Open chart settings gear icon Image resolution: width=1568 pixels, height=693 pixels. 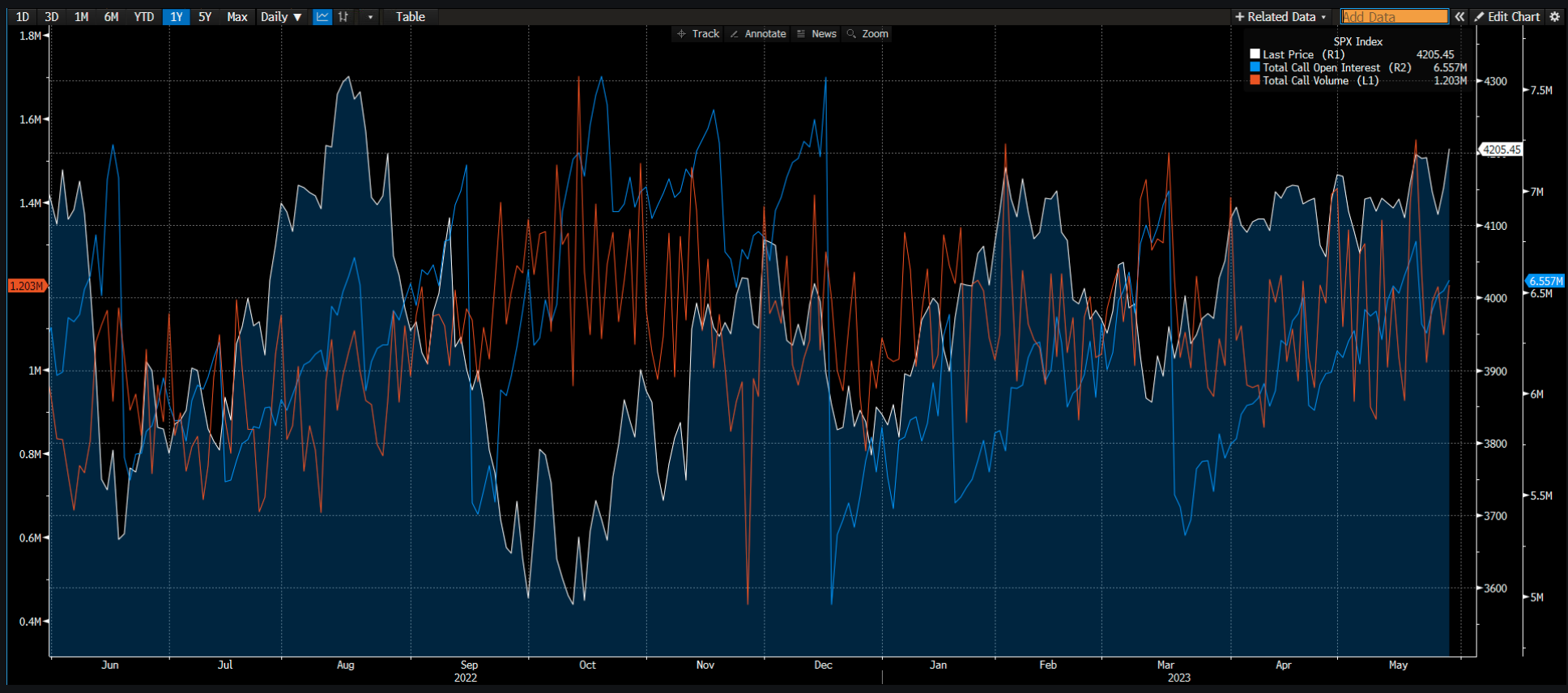tap(1554, 17)
